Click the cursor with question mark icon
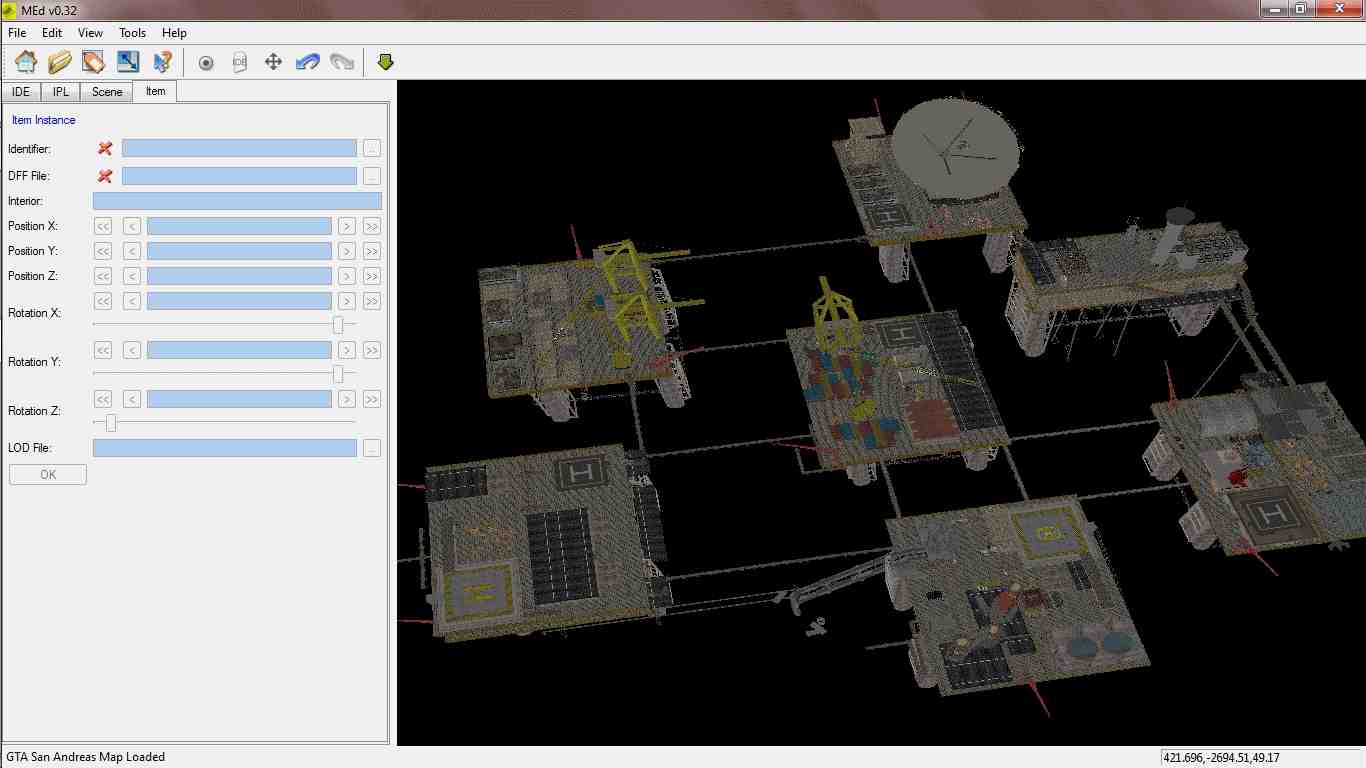The height and width of the screenshot is (768, 1366). click(162, 62)
